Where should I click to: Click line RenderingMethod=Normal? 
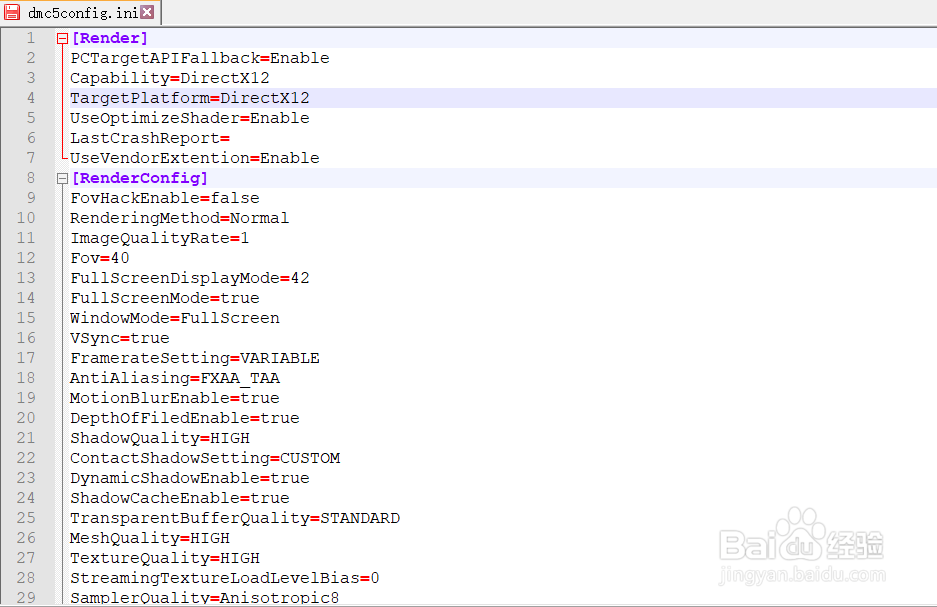(x=179, y=218)
